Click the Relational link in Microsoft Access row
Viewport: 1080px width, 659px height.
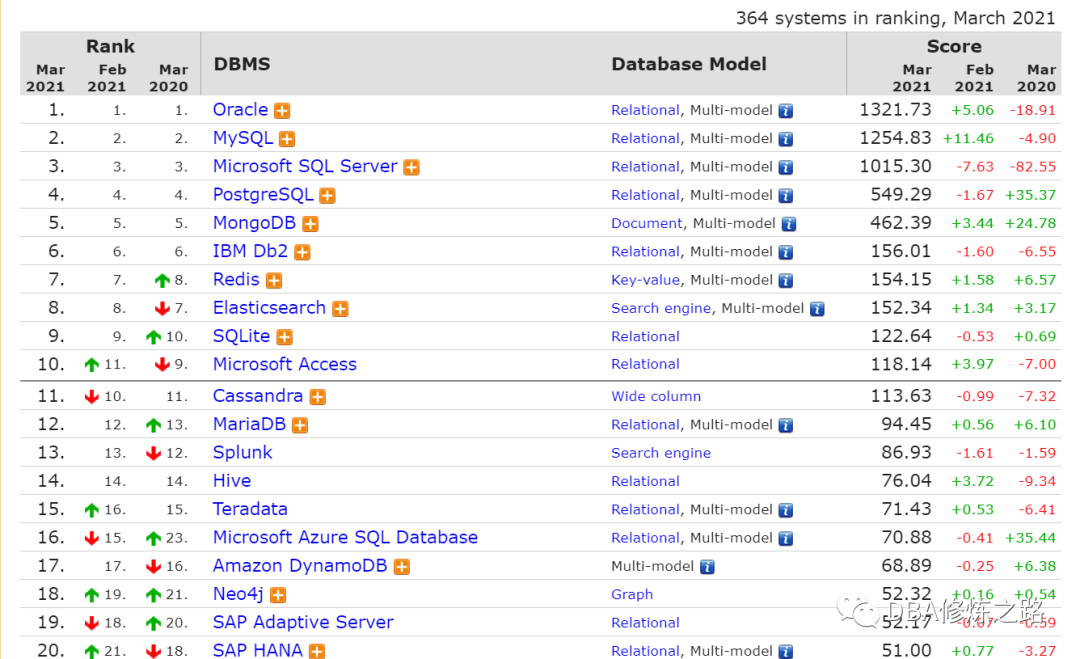coord(645,364)
